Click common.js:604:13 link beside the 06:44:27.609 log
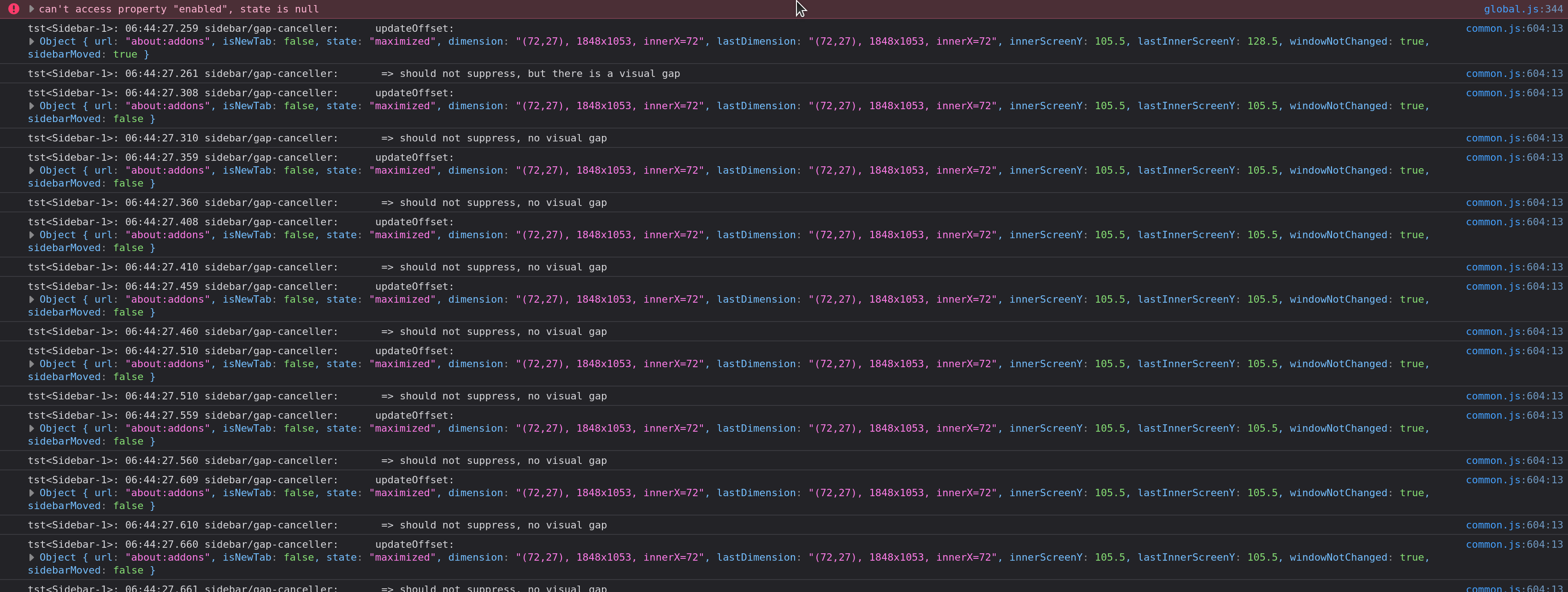 coord(1514,480)
